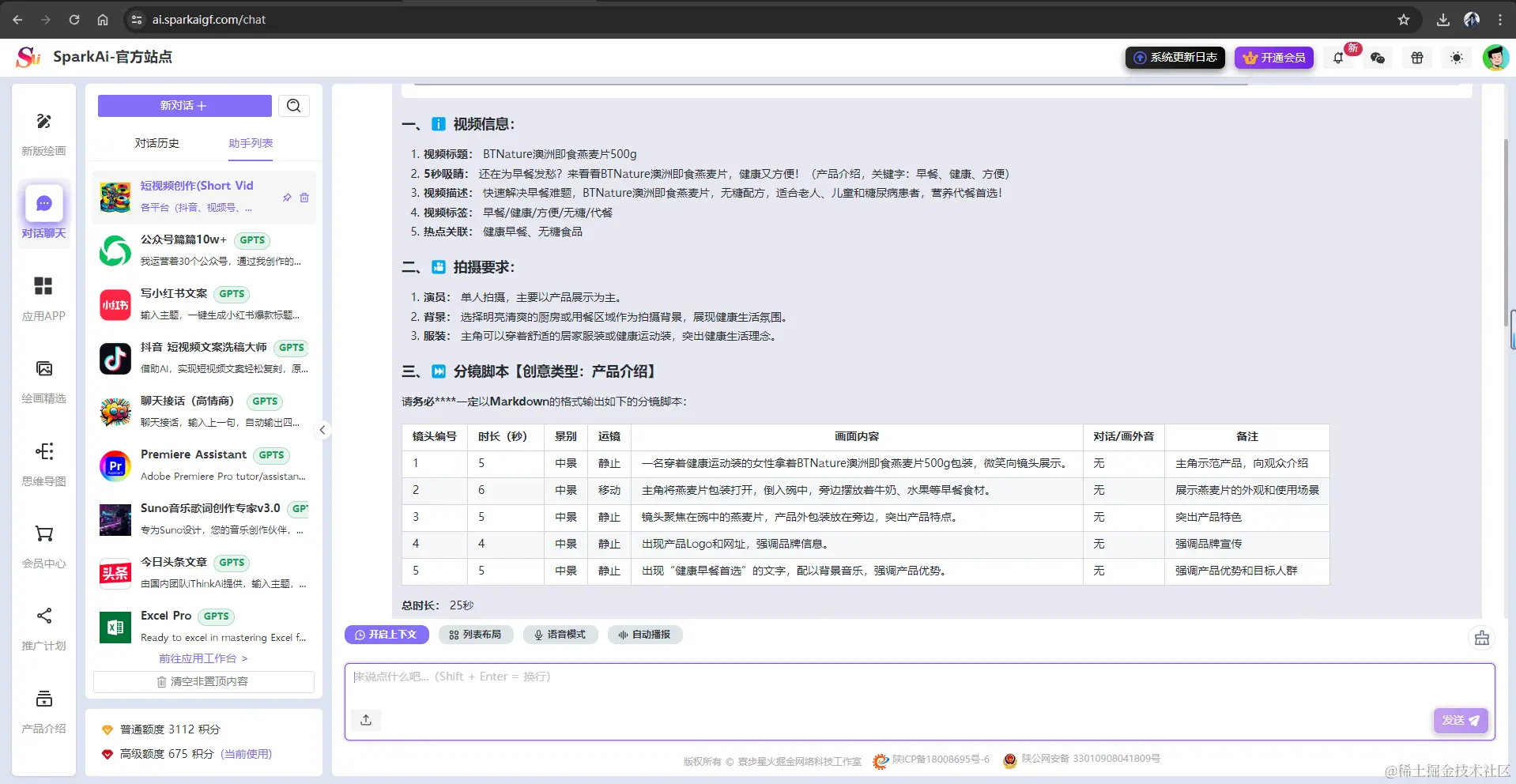The height and width of the screenshot is (784, 1516).
Task: Enable 语音模式 voice mode
Action: coord(560,634)
